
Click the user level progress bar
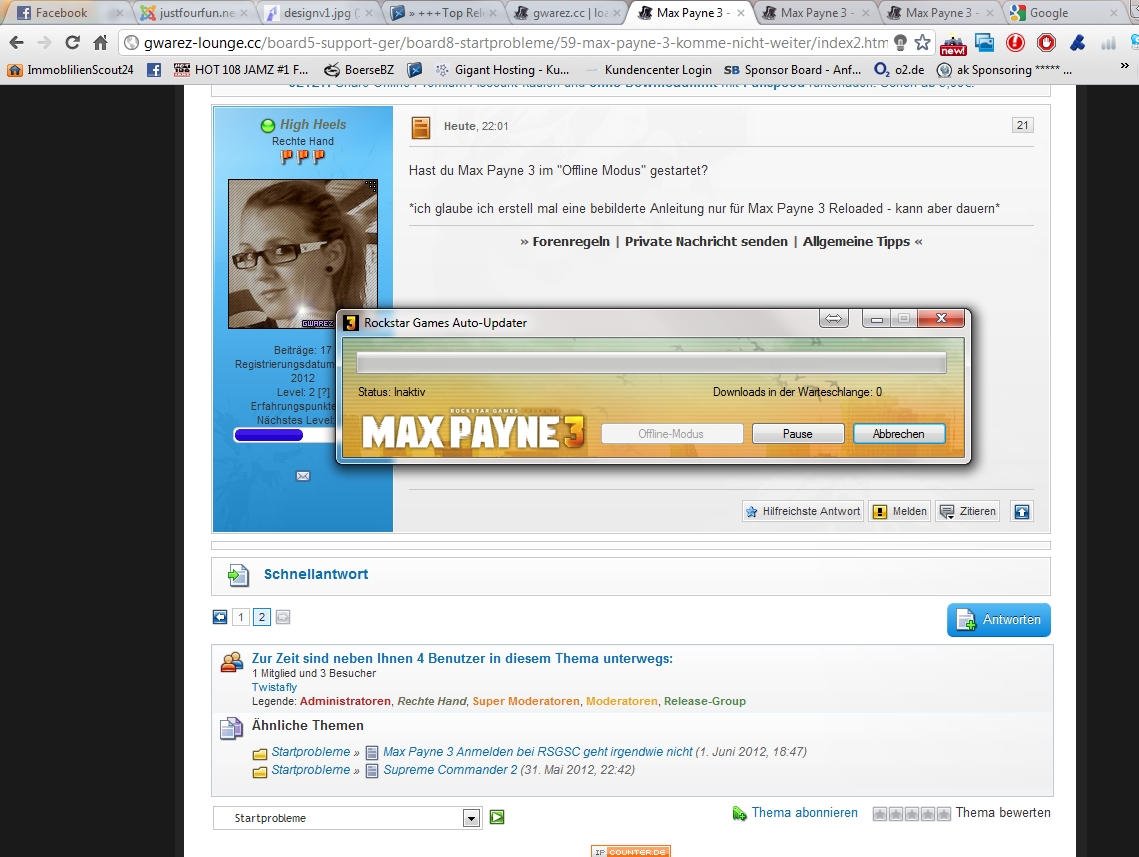point(284,435)
